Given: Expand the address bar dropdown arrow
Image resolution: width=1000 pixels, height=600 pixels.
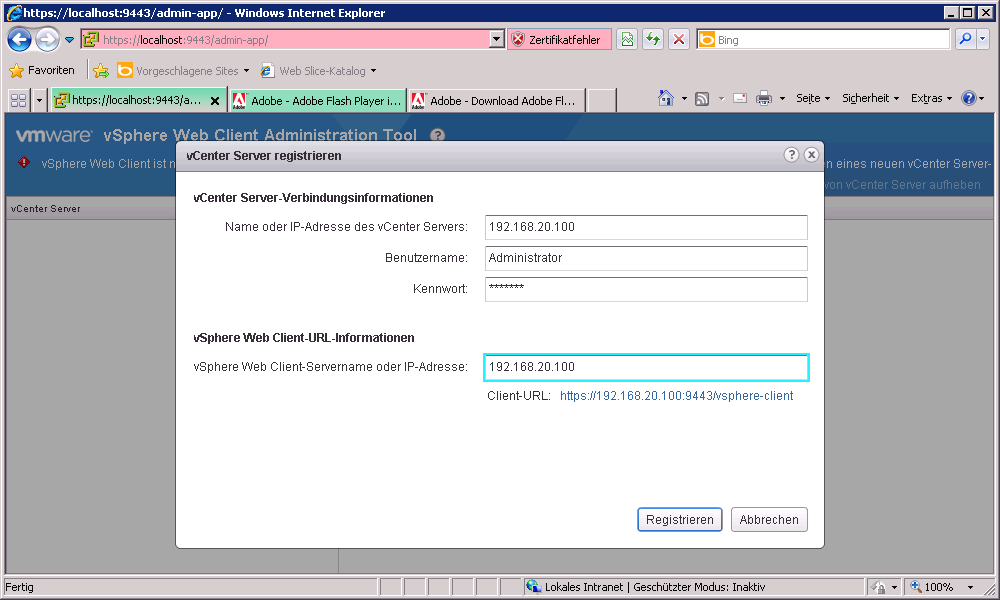Looking at the screenshot, I should [497, 40].
